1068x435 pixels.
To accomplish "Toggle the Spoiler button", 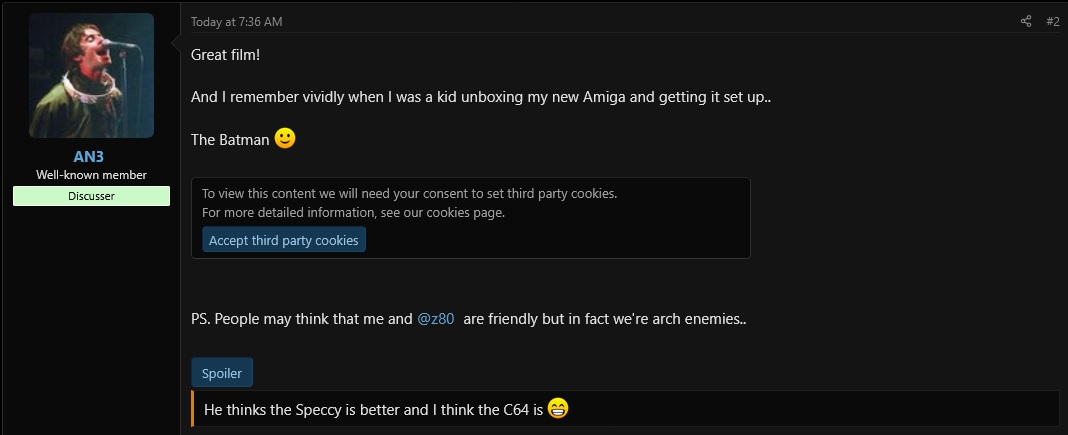I will click(222, 373).
